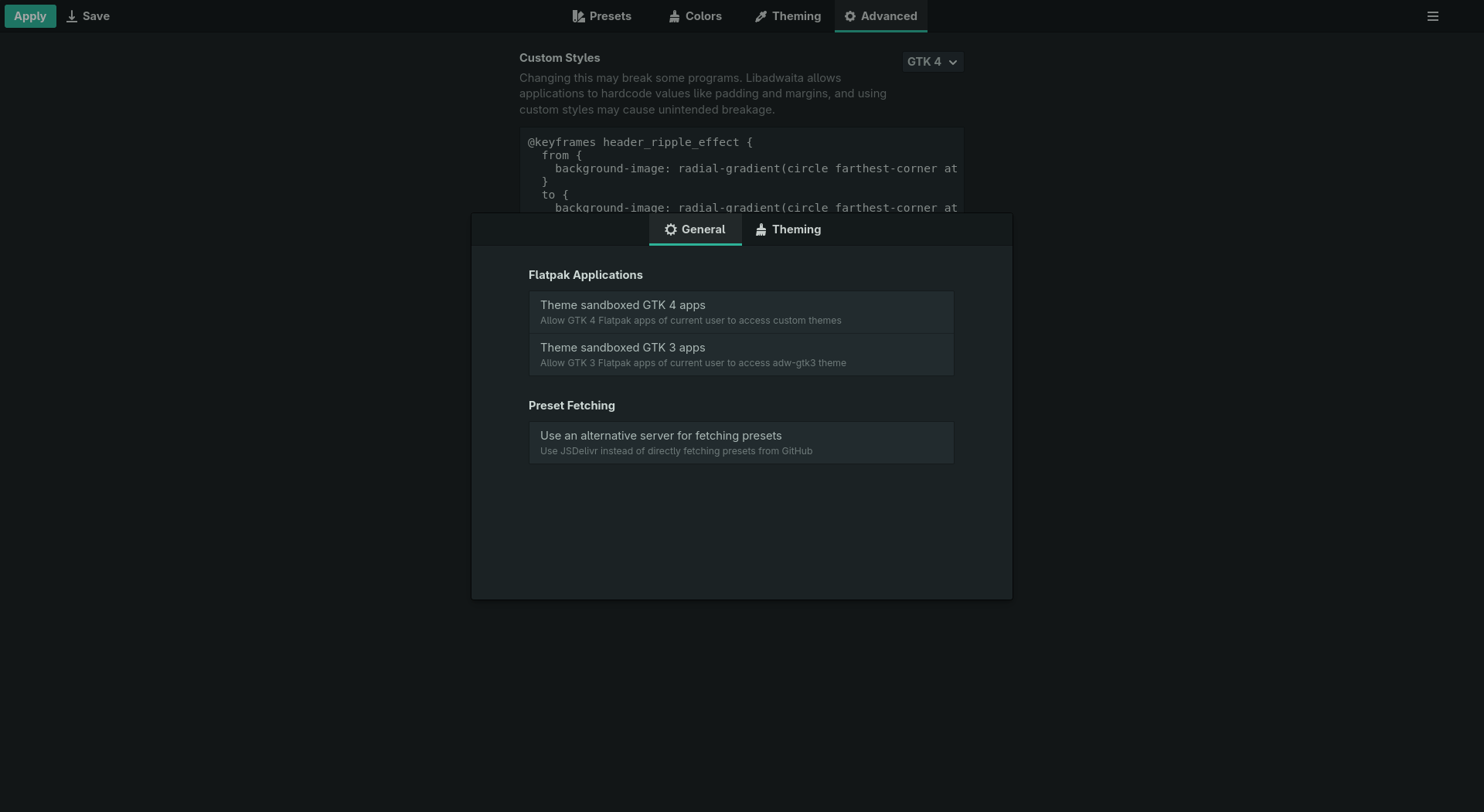Toggle alternative server for fetching presets
Image resolution: width=1484 pixels, height=812 pixels.
(741, 443)
